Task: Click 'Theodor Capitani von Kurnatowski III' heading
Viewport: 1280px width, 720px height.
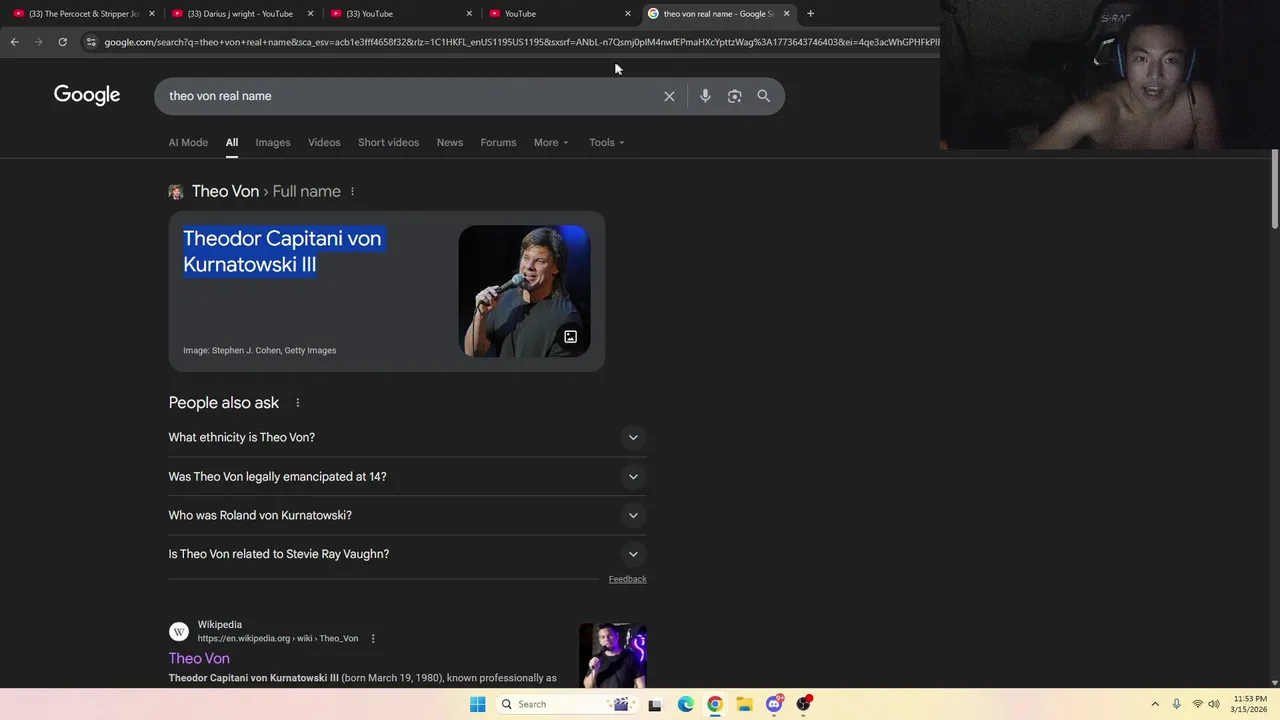Action: click(x=282, y=251)
